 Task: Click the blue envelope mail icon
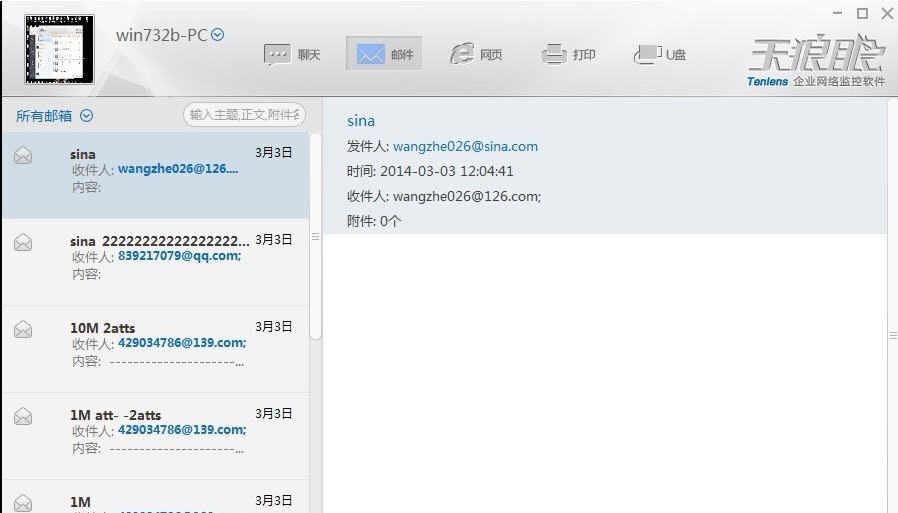[371, 54]
